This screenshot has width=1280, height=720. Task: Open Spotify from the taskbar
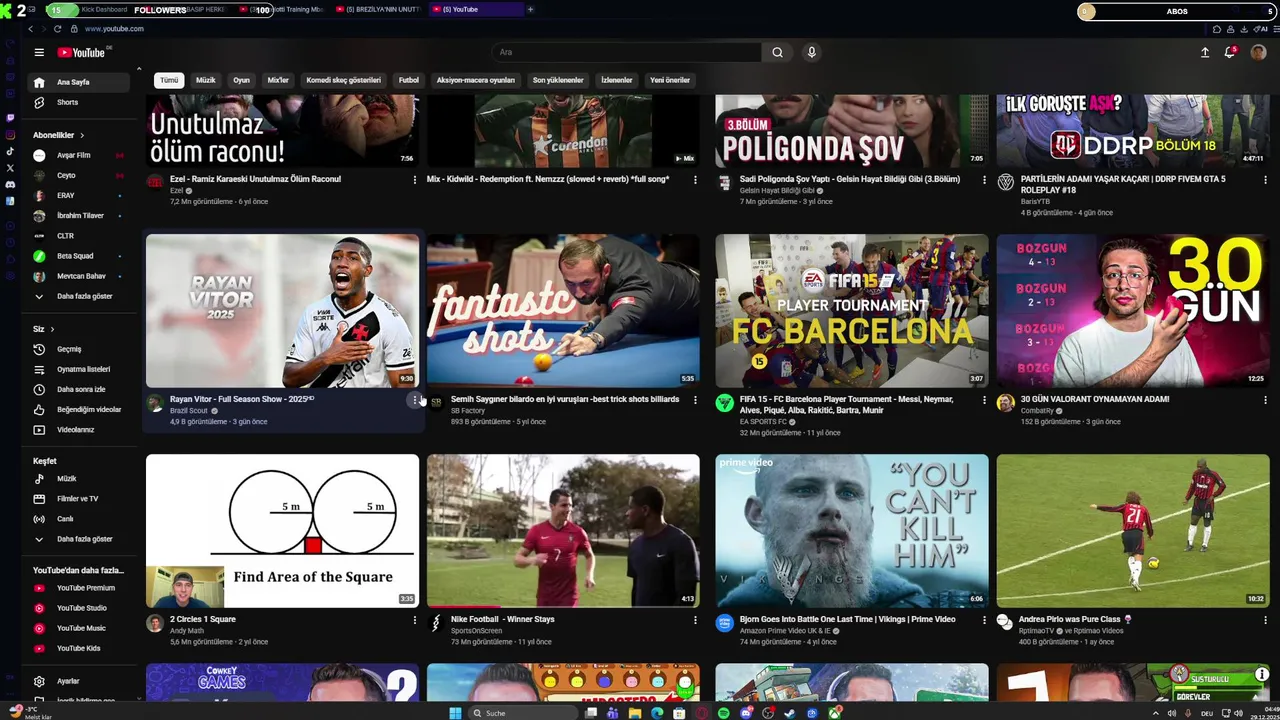tap(724, 713)
